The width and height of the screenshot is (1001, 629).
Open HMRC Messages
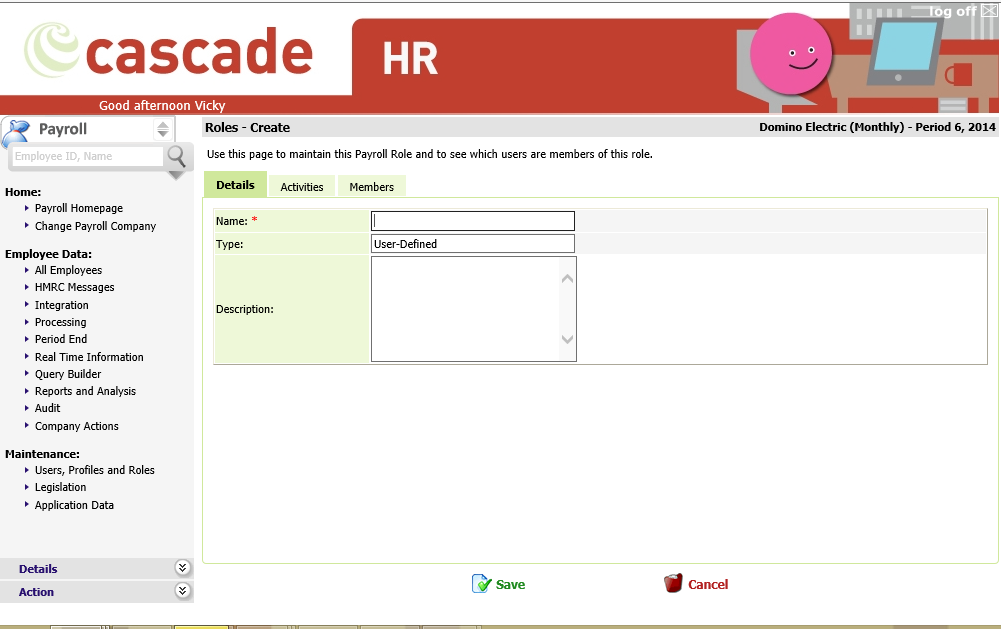click(x=75, y=287)
